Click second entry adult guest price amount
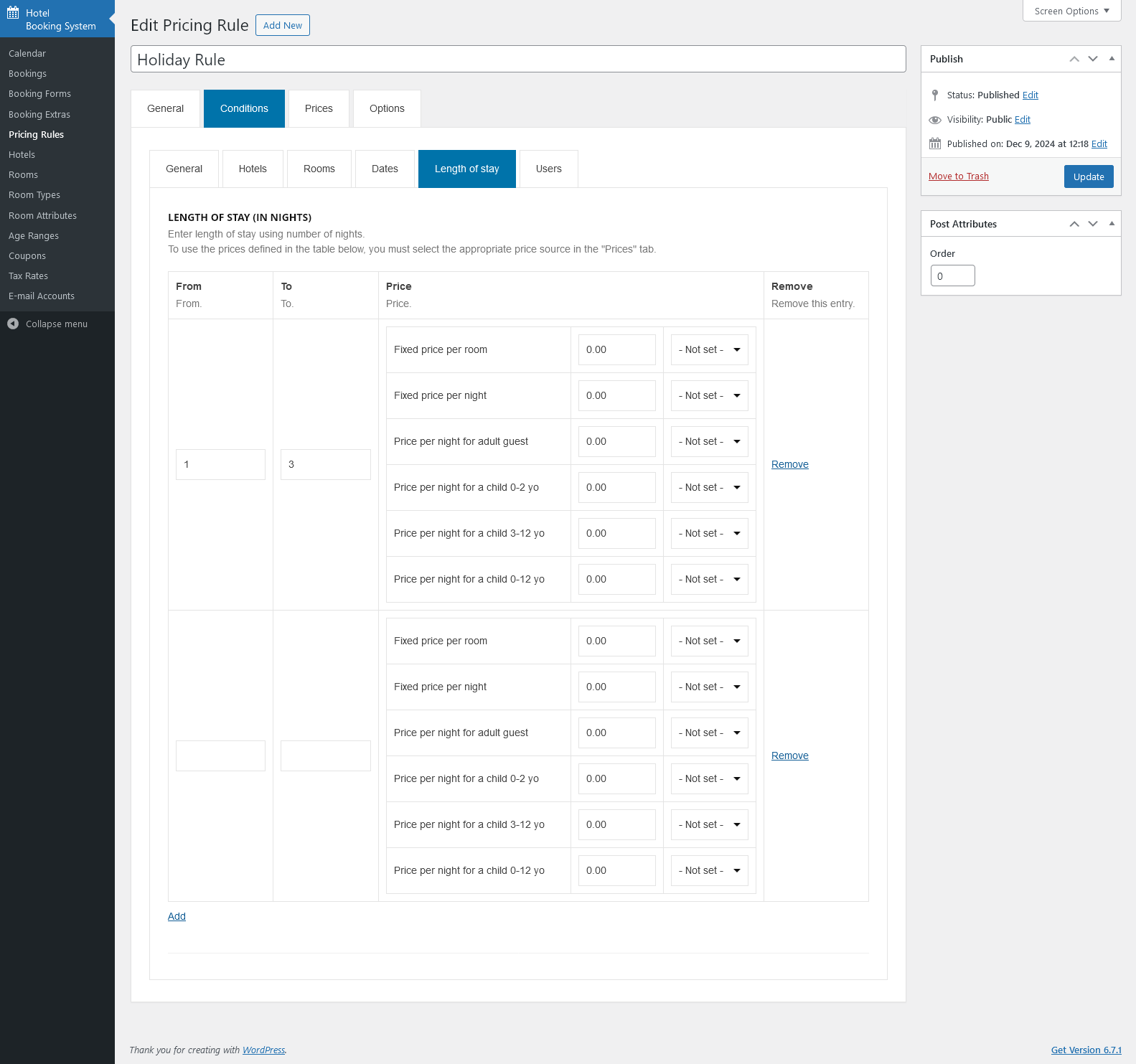Viewport: 1136px width, 1064px height. coord(617,733)
